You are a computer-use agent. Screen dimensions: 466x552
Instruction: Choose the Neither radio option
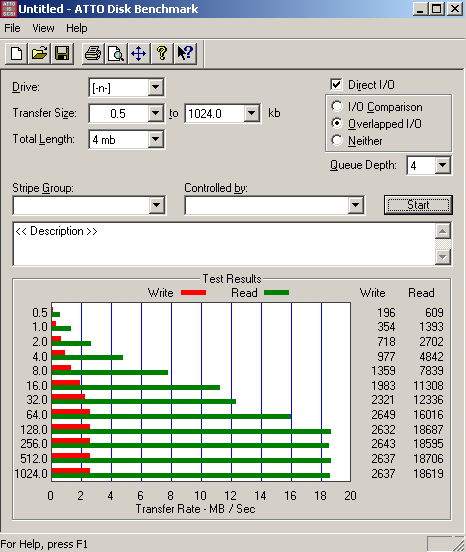pyautogui.click(x=337, y=140)
